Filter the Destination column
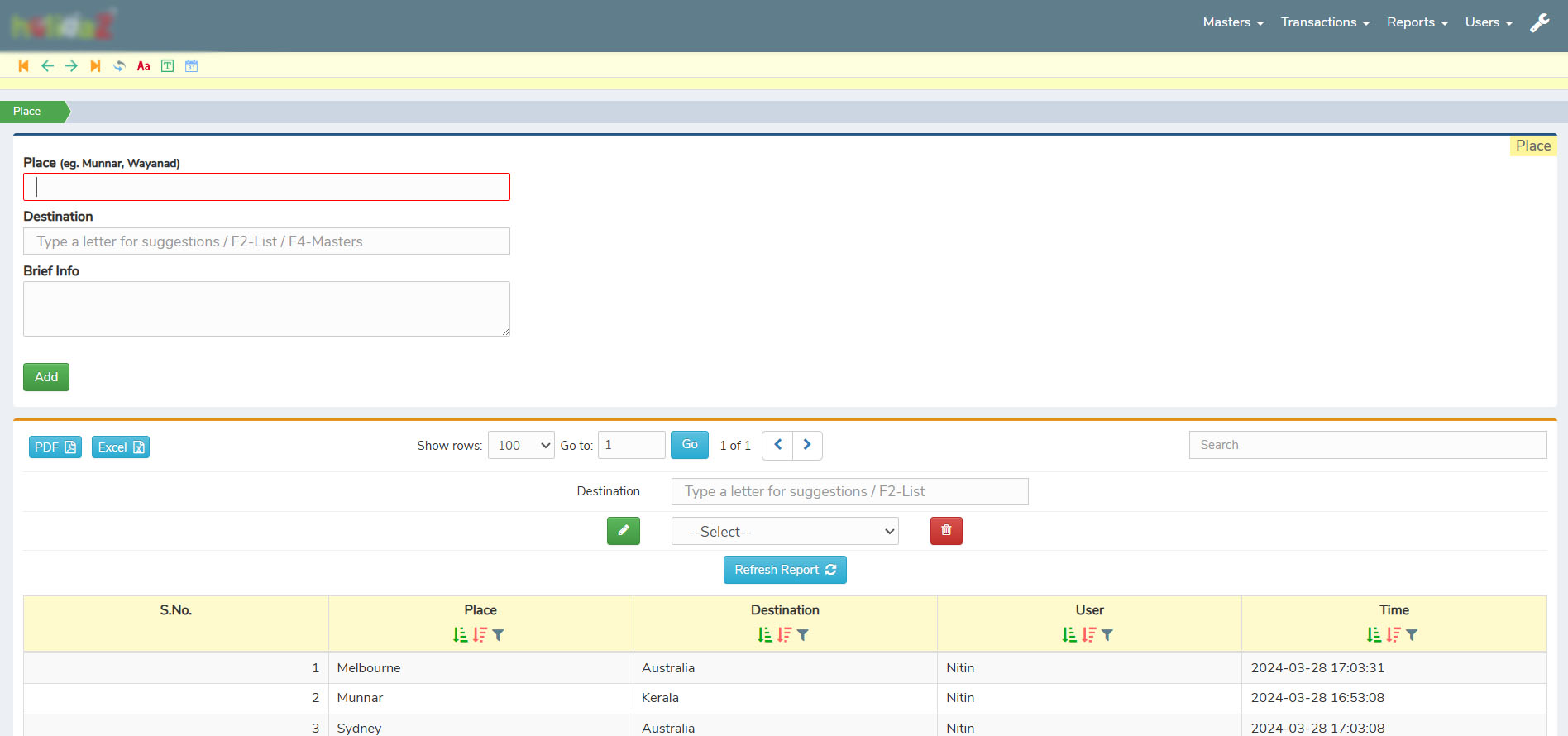This screenshot has width=1568, height=736. point(803,635)
